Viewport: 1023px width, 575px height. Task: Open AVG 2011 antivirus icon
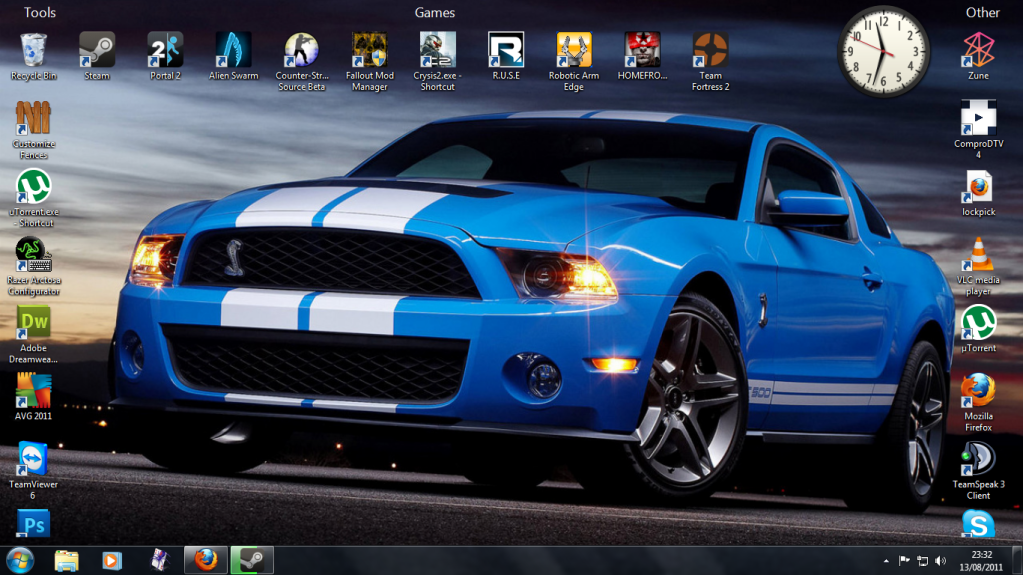pyautogui.click(x=33, y=392)
